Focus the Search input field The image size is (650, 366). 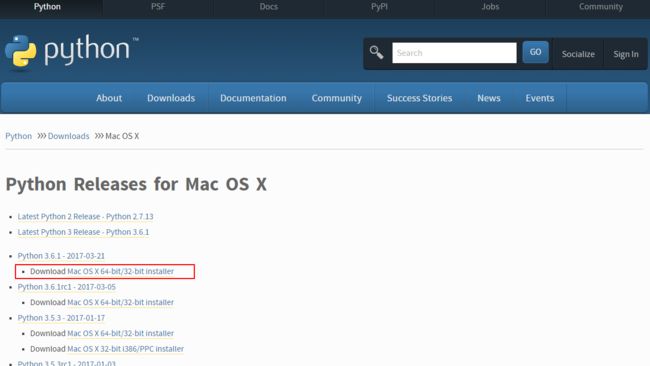point(454,53)
